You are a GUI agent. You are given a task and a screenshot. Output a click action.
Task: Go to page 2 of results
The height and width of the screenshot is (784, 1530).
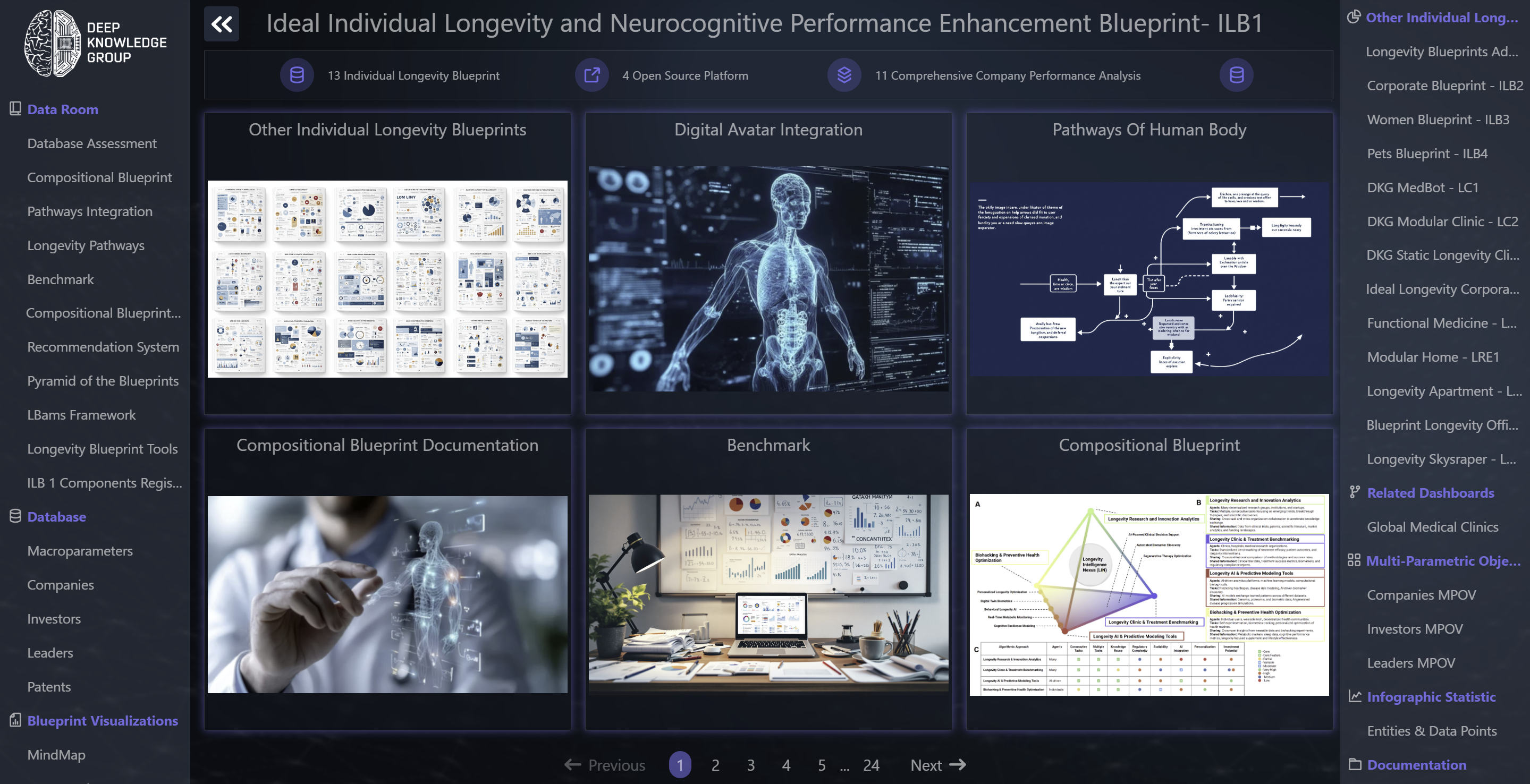(715, 765)
